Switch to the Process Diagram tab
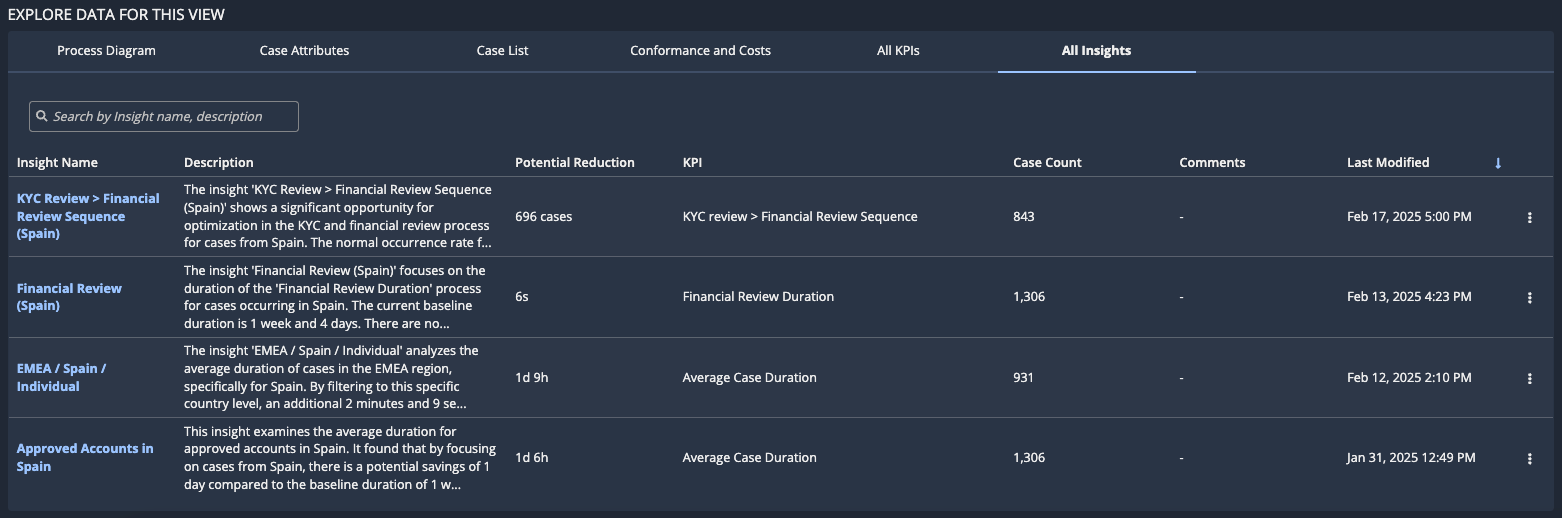 [106, 50]
